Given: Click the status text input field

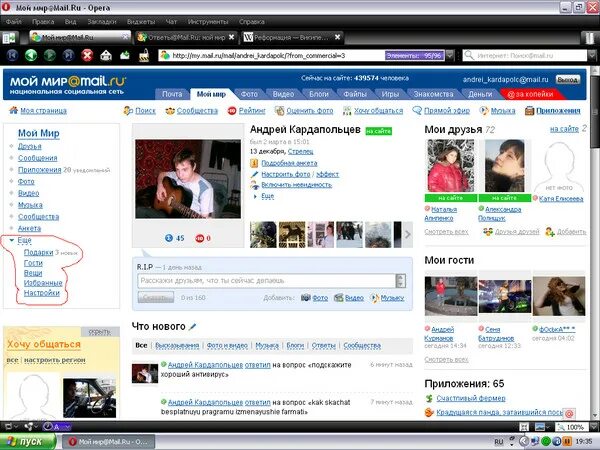Looking at the screenshot, I should pyautogui.click(x=266, y=280).
